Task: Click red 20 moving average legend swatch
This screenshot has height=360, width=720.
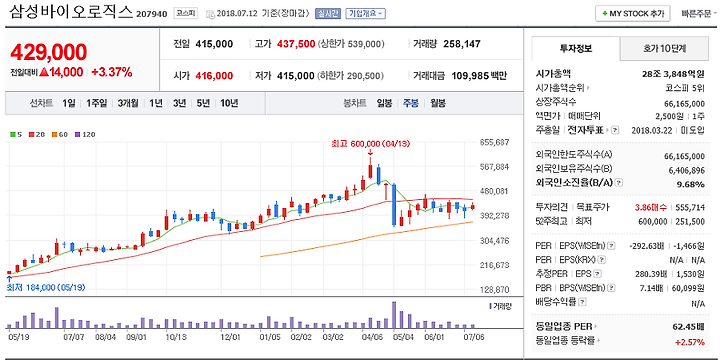Action: tap(31, 135)
